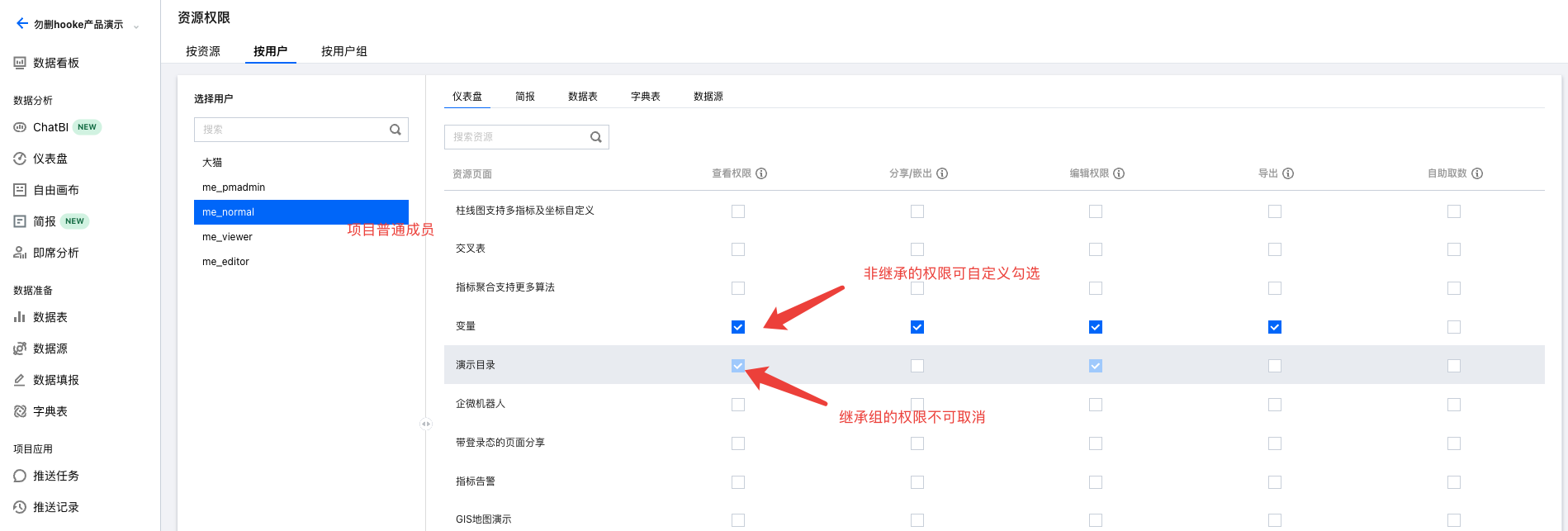Collapse user panel with the splitter handle
Viewport: 1568px width, 531px height.
pyautogui.click(x=426, y=424)
